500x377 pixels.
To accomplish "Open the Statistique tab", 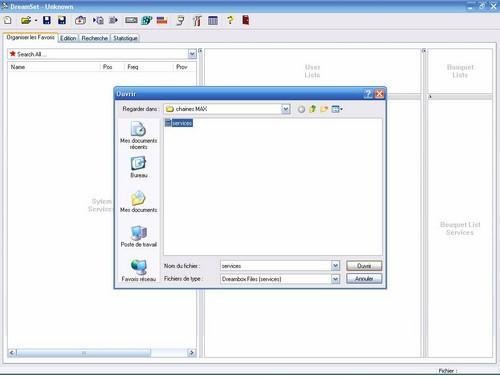I will pos(125,38).
